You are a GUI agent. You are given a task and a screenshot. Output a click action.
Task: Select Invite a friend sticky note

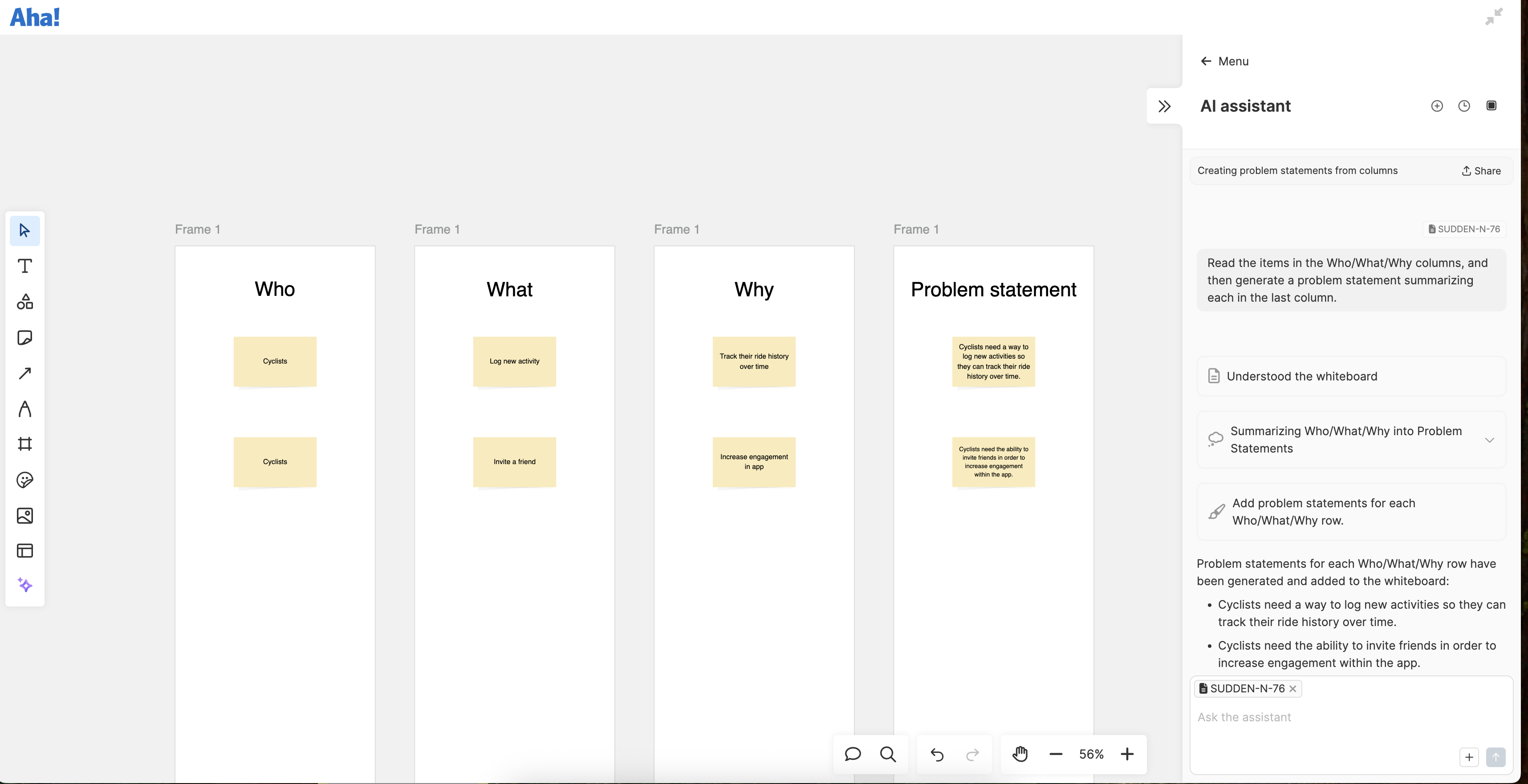[x=514, y=461]
